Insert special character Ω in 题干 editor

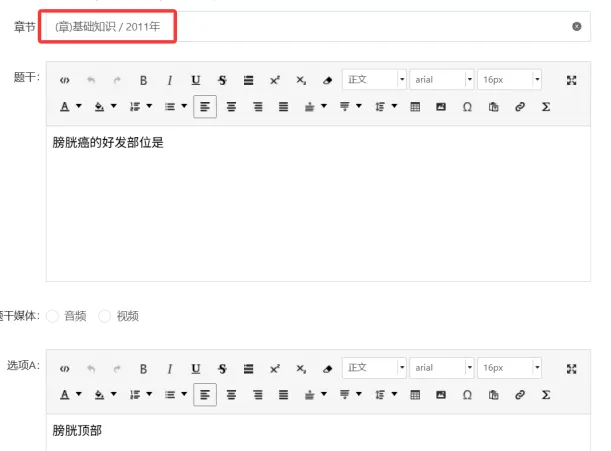tap(467, 106)
